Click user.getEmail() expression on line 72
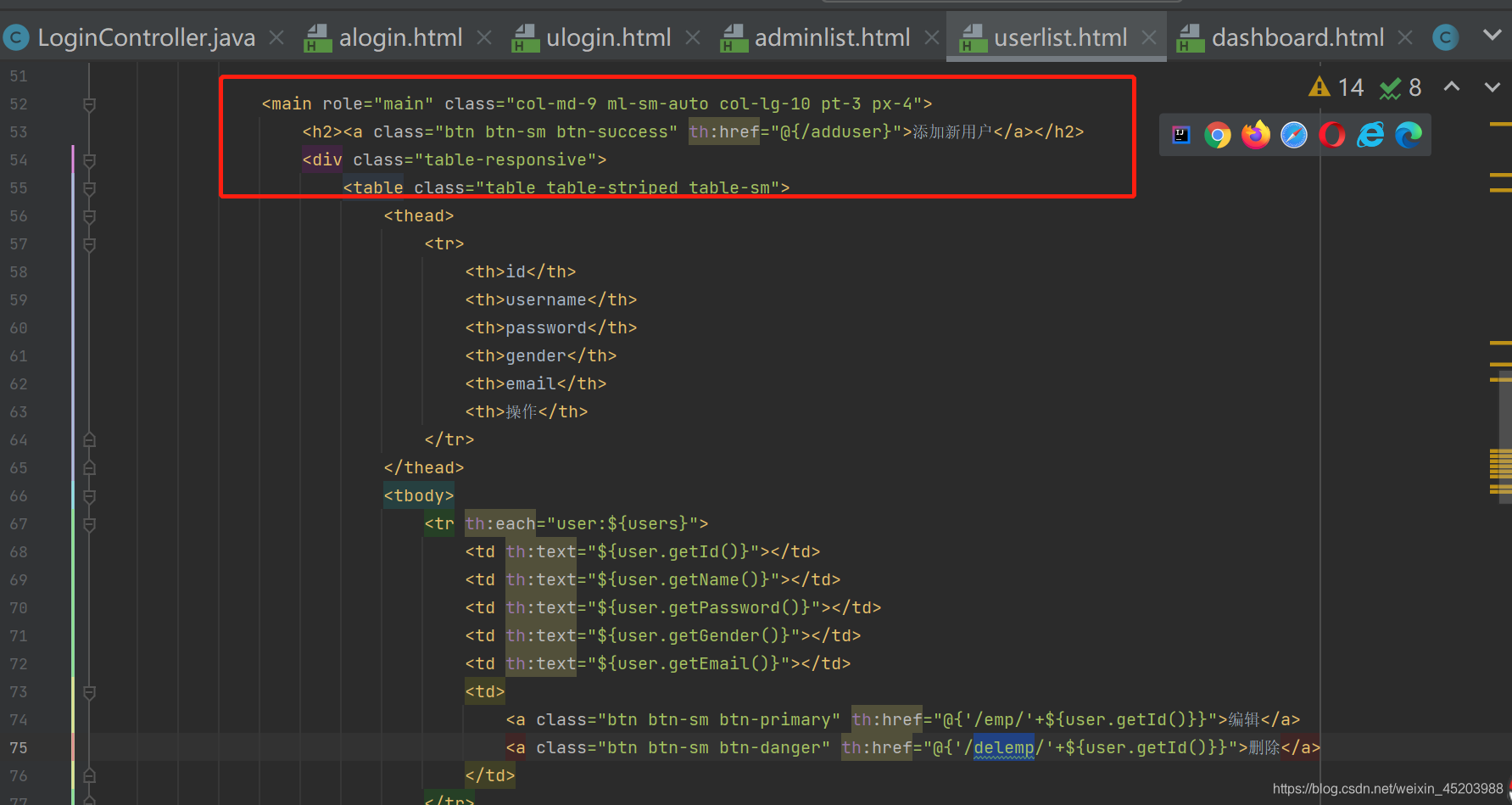 pyautogui.click(x=694, y=663)
